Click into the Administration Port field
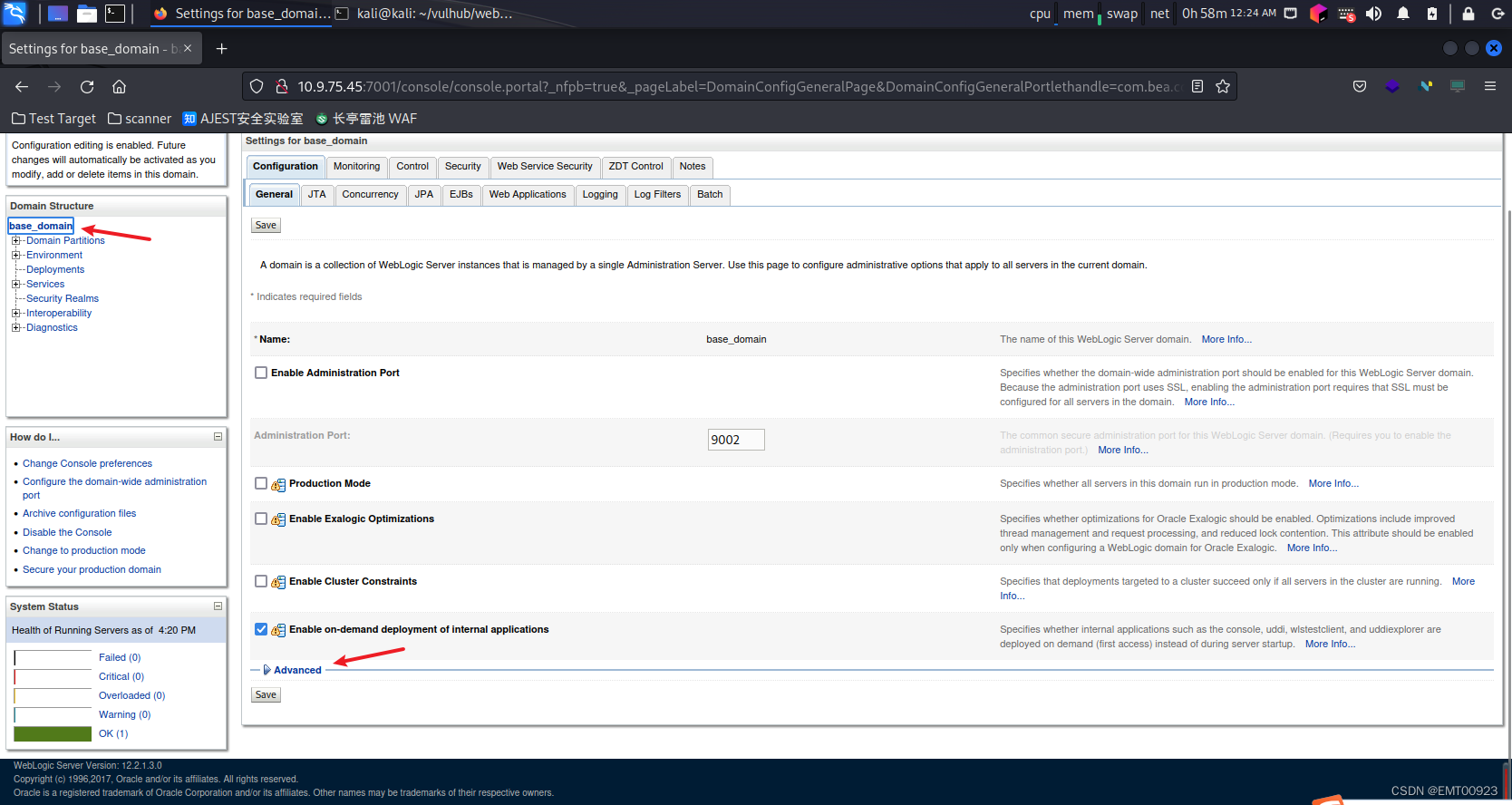This screenshot has height=805, width=1512. (736, 440)
